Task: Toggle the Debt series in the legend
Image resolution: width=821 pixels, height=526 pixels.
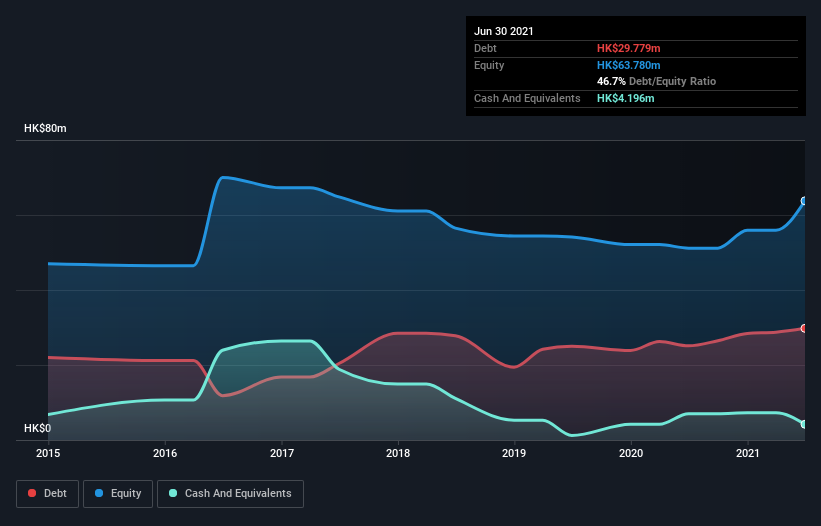Action: [x=47, y=494]
